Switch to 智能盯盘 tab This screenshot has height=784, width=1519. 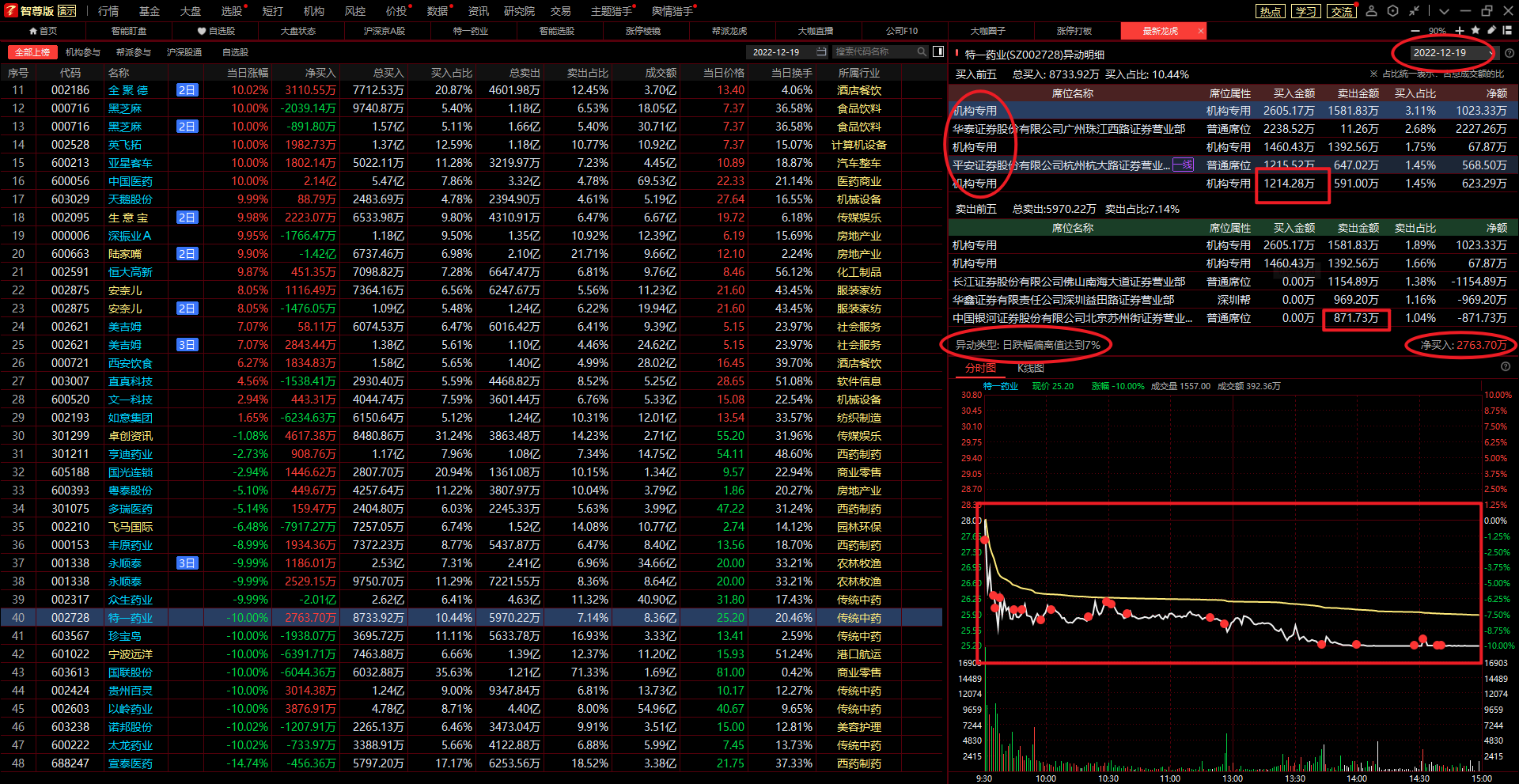[x=129, y=31]
